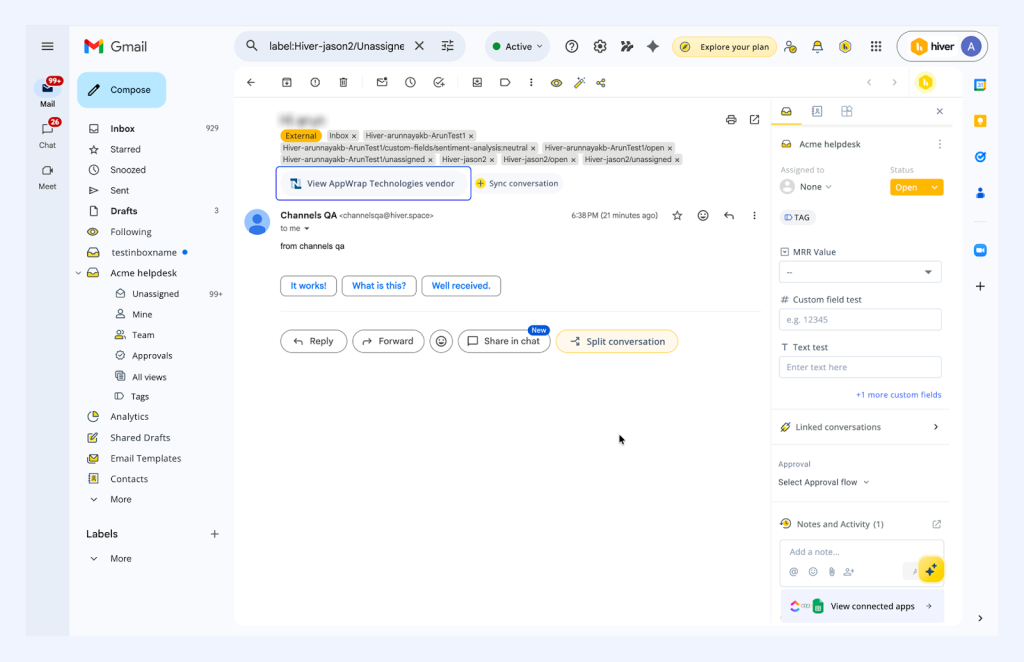Delete the open conversation
This screenshot has height=662, width=1024.
click(343, 82)
